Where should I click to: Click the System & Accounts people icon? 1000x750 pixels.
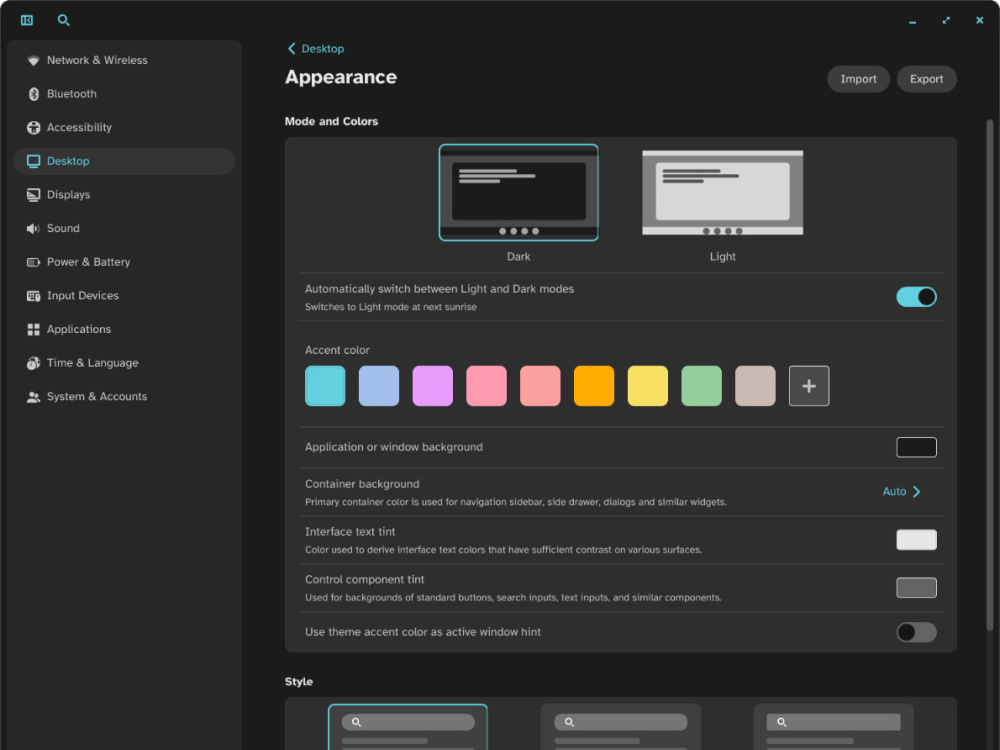coord(33,397)
